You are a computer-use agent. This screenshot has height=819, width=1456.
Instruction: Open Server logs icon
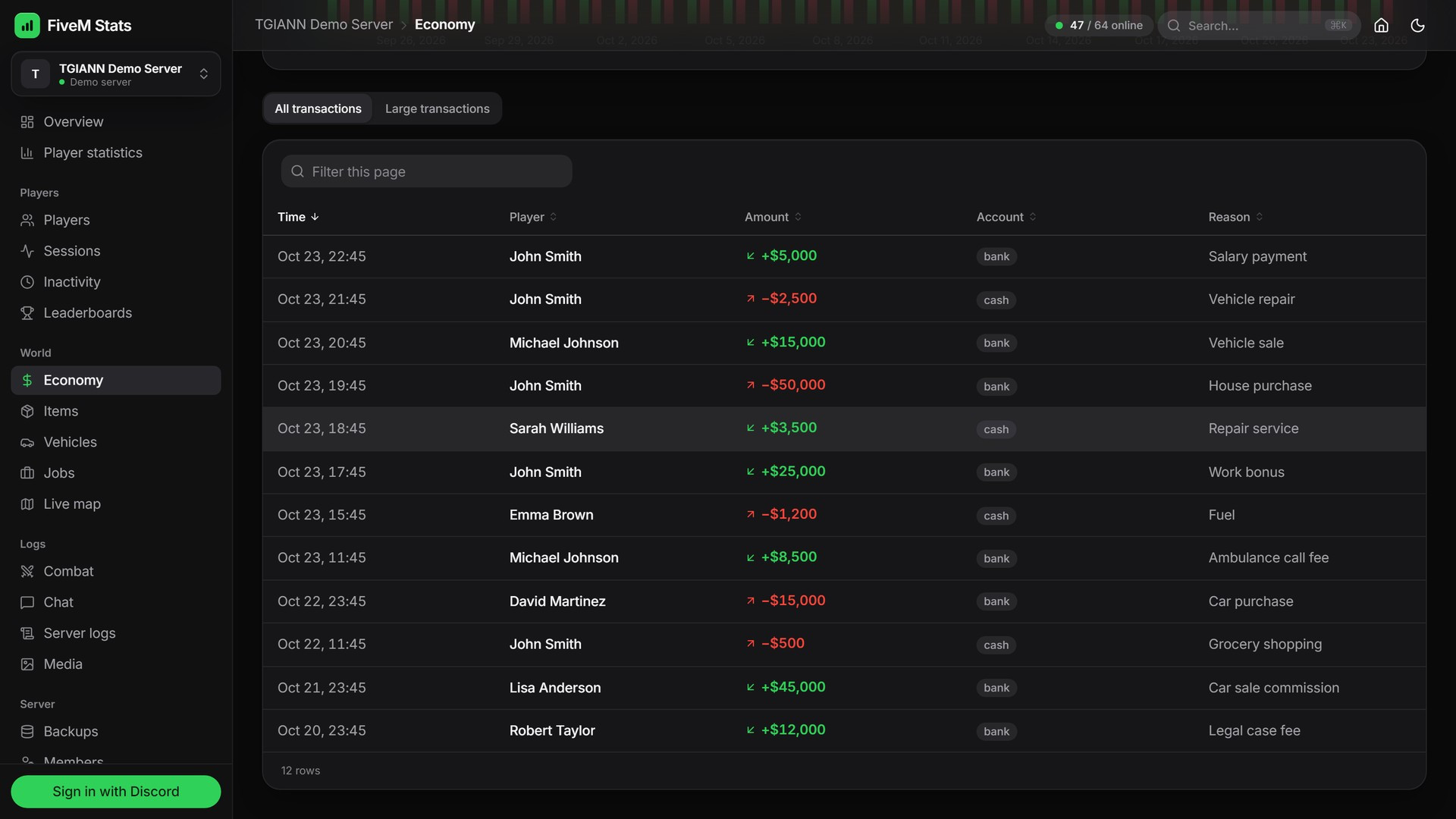(x=27, y=633)
